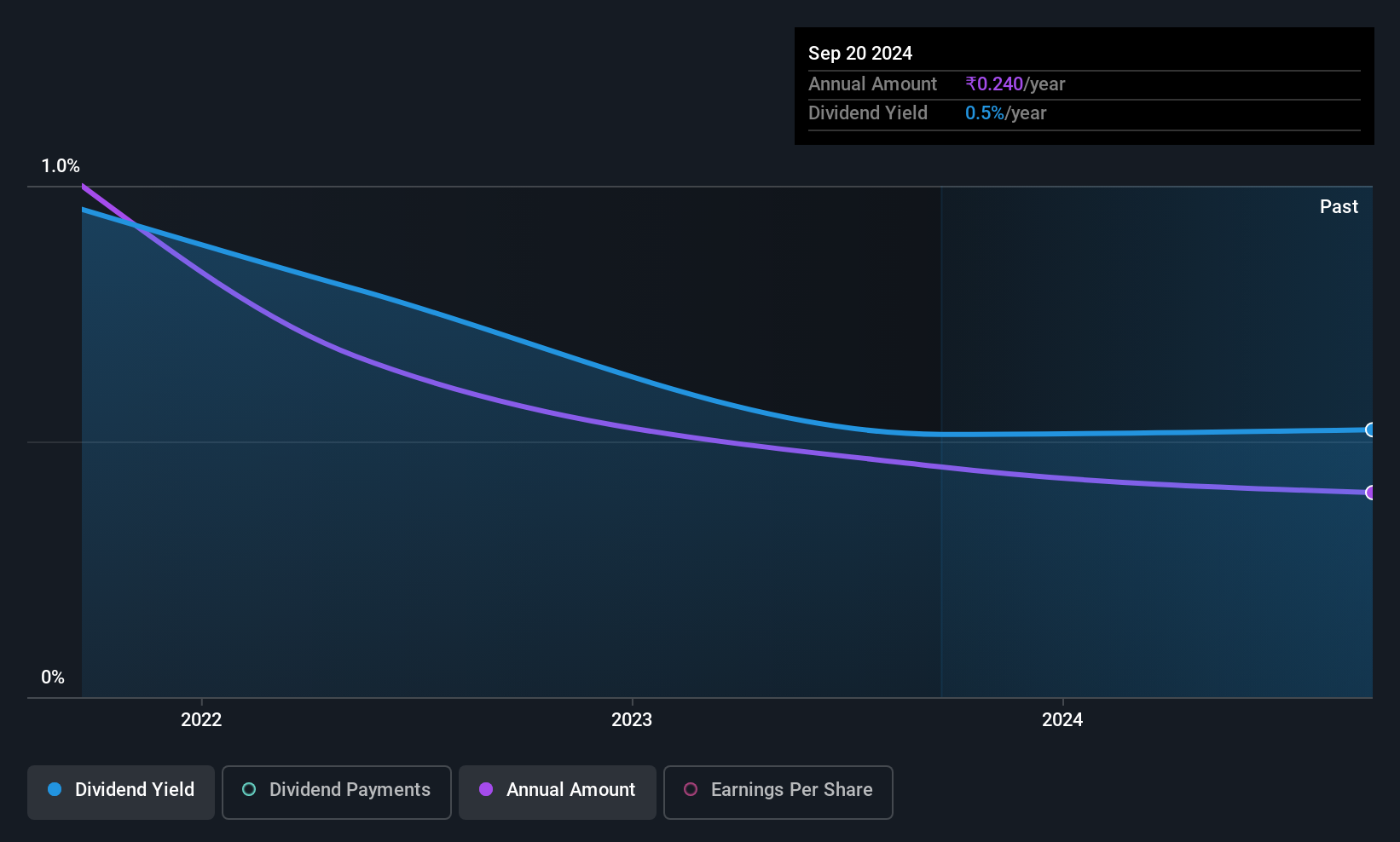Click the 2022 x-axis label
The height and width of the screenshot is (842, 1400).
(x=201, y=719)
